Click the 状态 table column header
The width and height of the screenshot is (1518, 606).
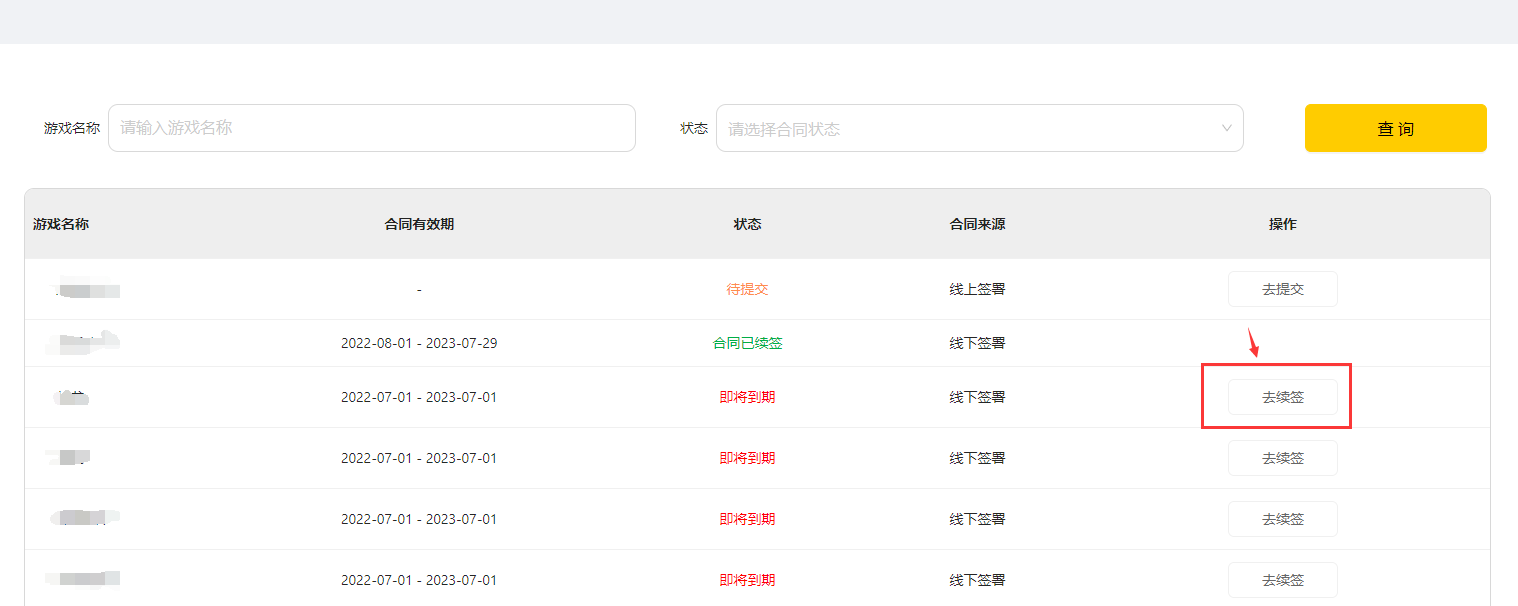coord(747,224)
